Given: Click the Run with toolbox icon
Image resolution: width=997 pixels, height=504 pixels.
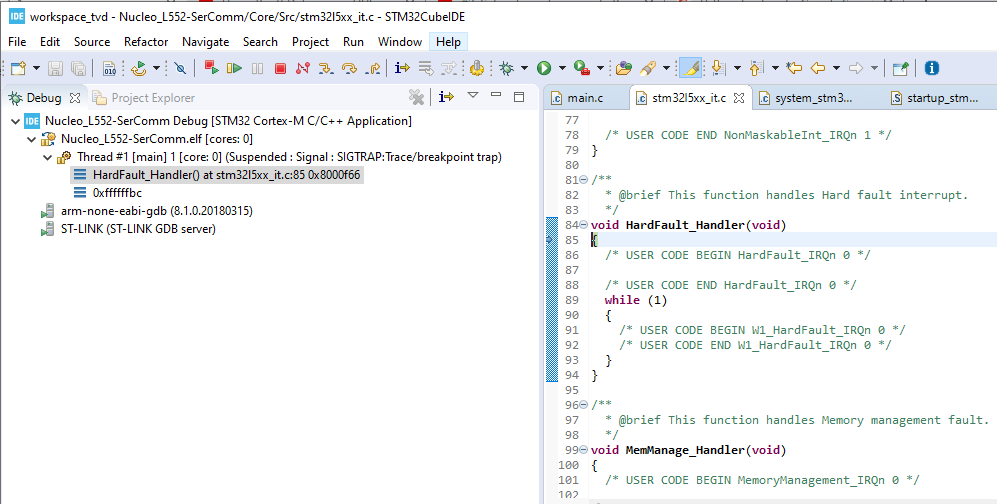Looking at the screenshot, I should click(582, 68).
